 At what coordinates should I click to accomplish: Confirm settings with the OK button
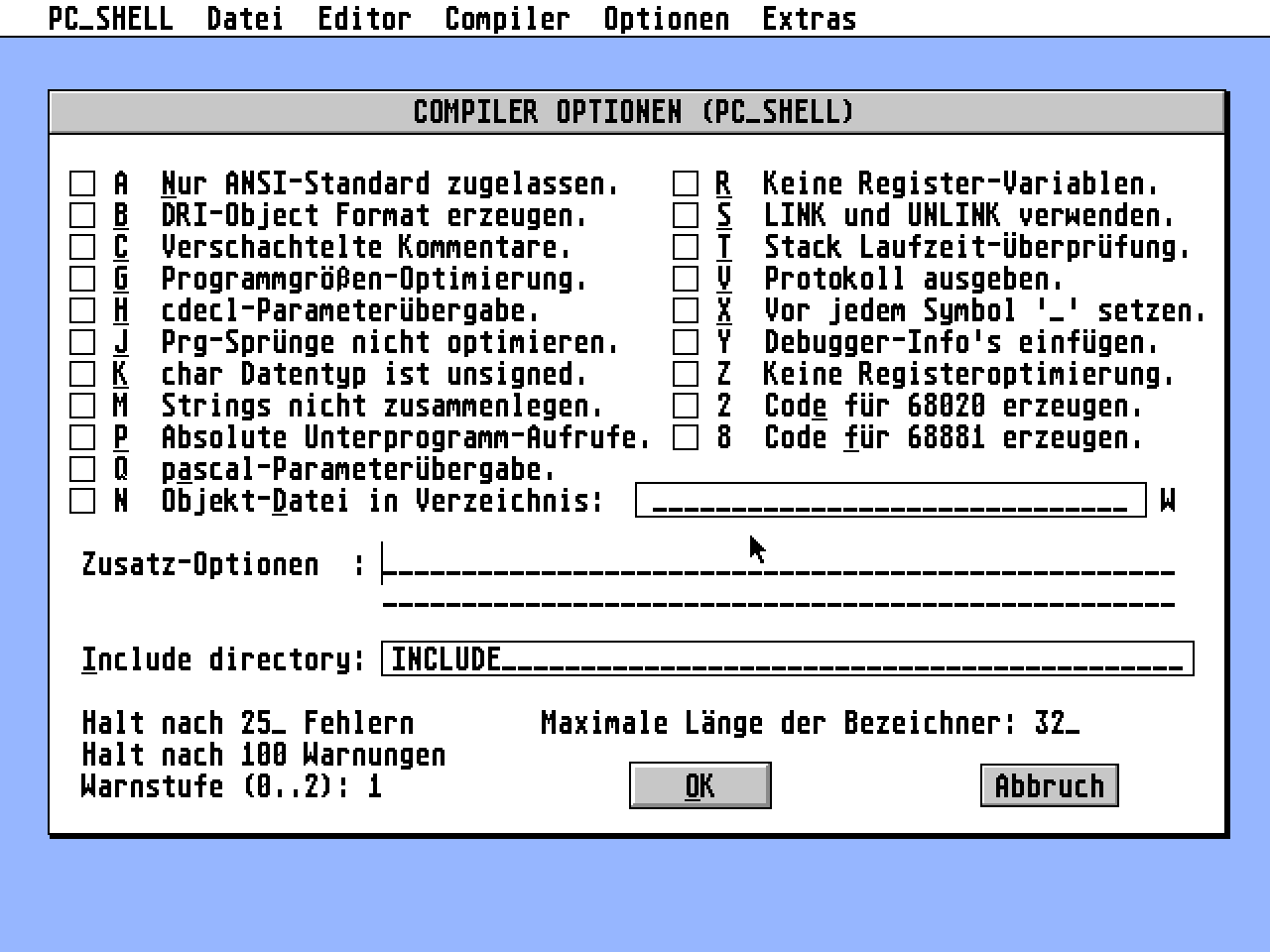(699, 785)
